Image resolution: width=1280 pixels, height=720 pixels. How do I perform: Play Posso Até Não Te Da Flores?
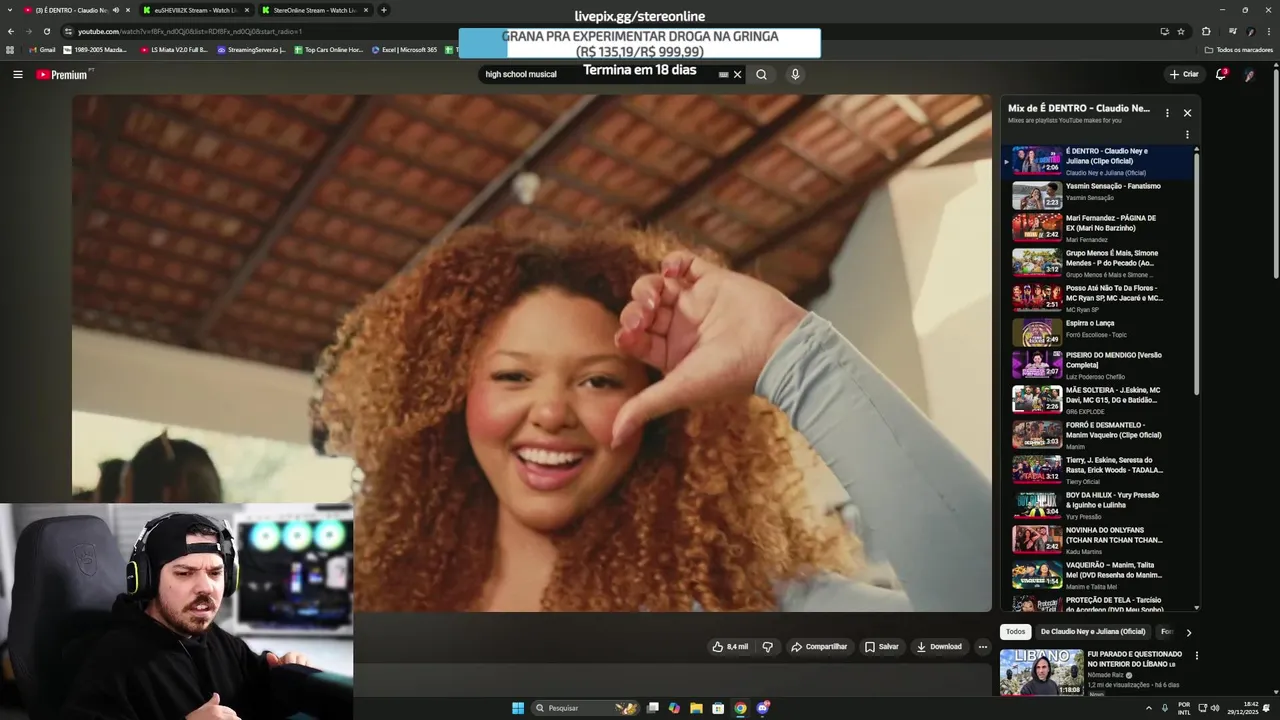pos(1100,298)
